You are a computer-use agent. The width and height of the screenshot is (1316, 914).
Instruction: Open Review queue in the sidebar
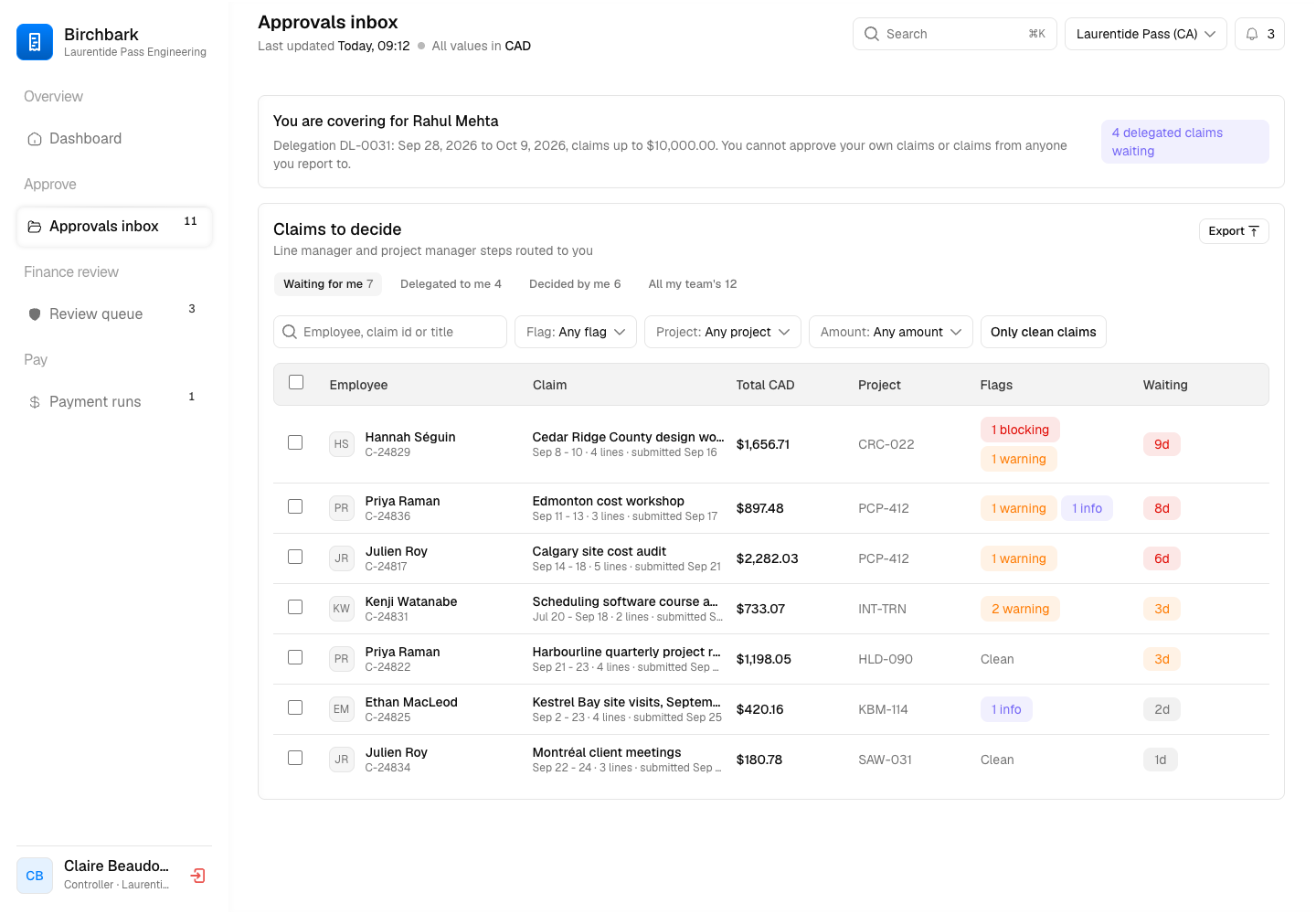point(114,314)
